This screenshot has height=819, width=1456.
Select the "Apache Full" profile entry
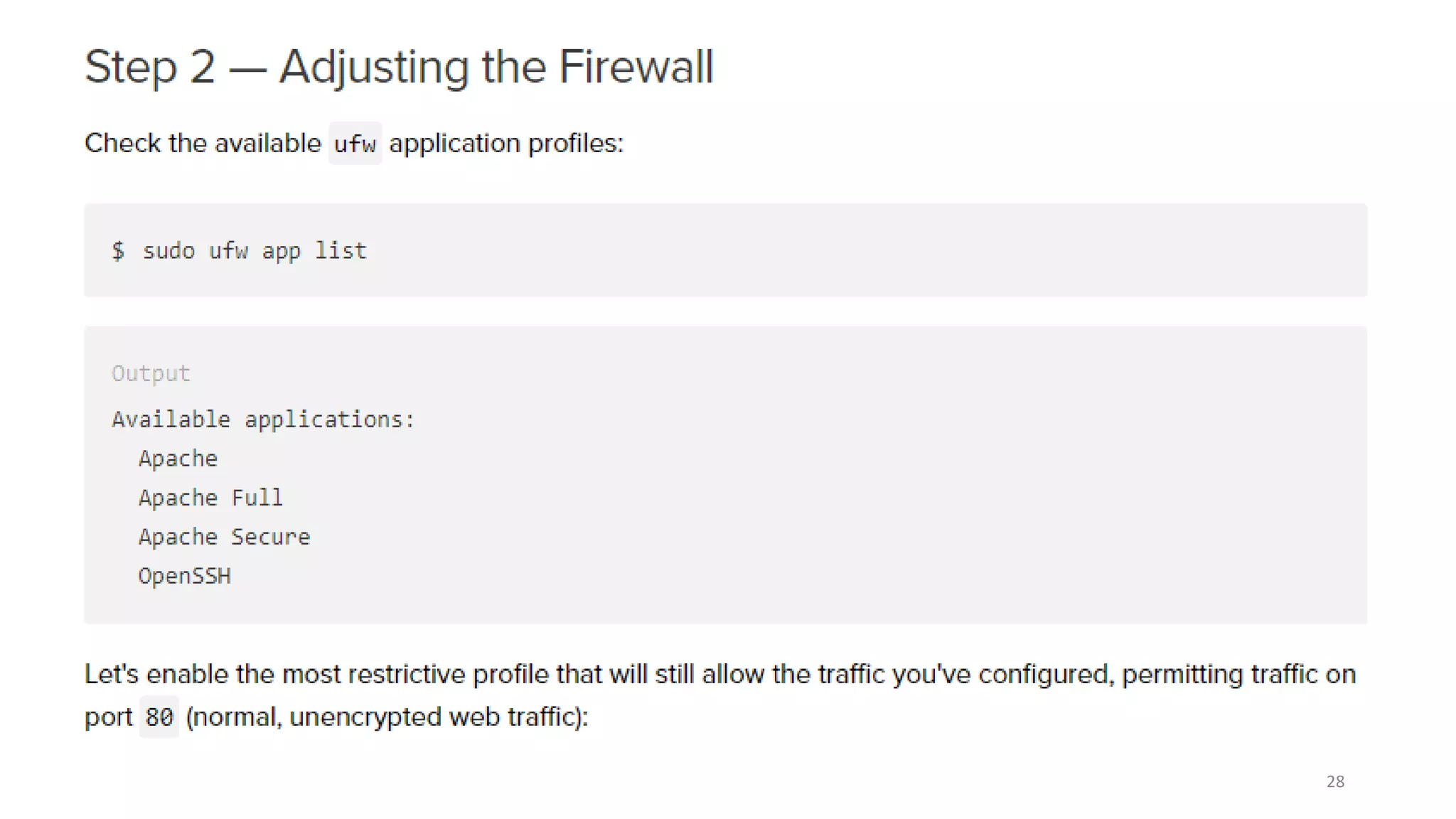(210, 498)
